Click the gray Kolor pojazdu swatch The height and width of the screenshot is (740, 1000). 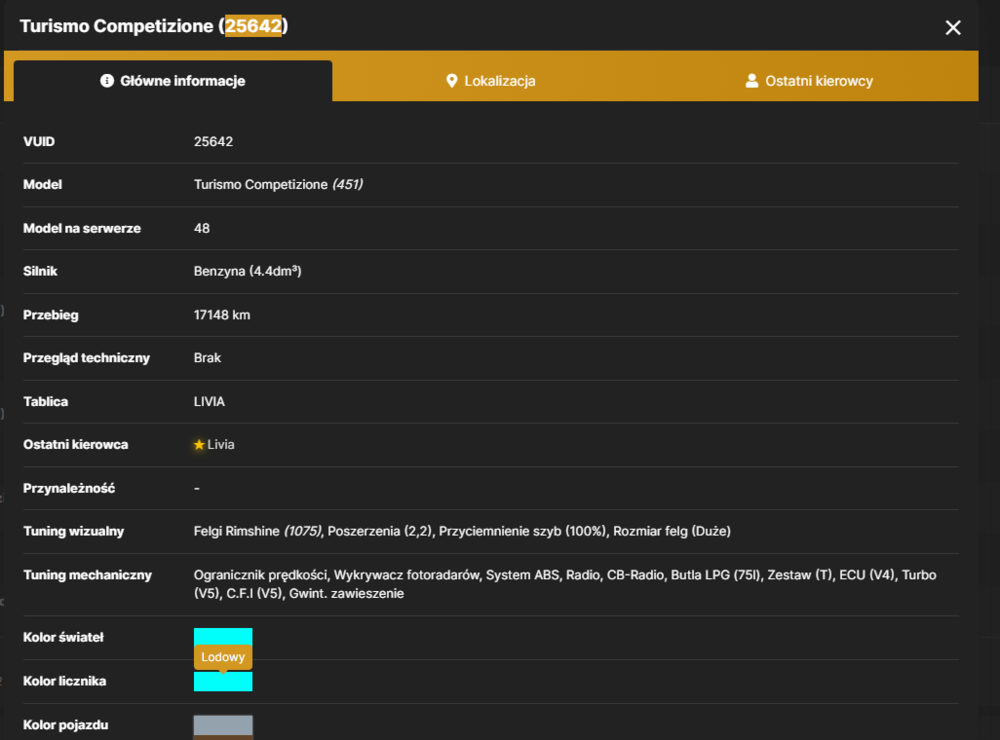223,727
